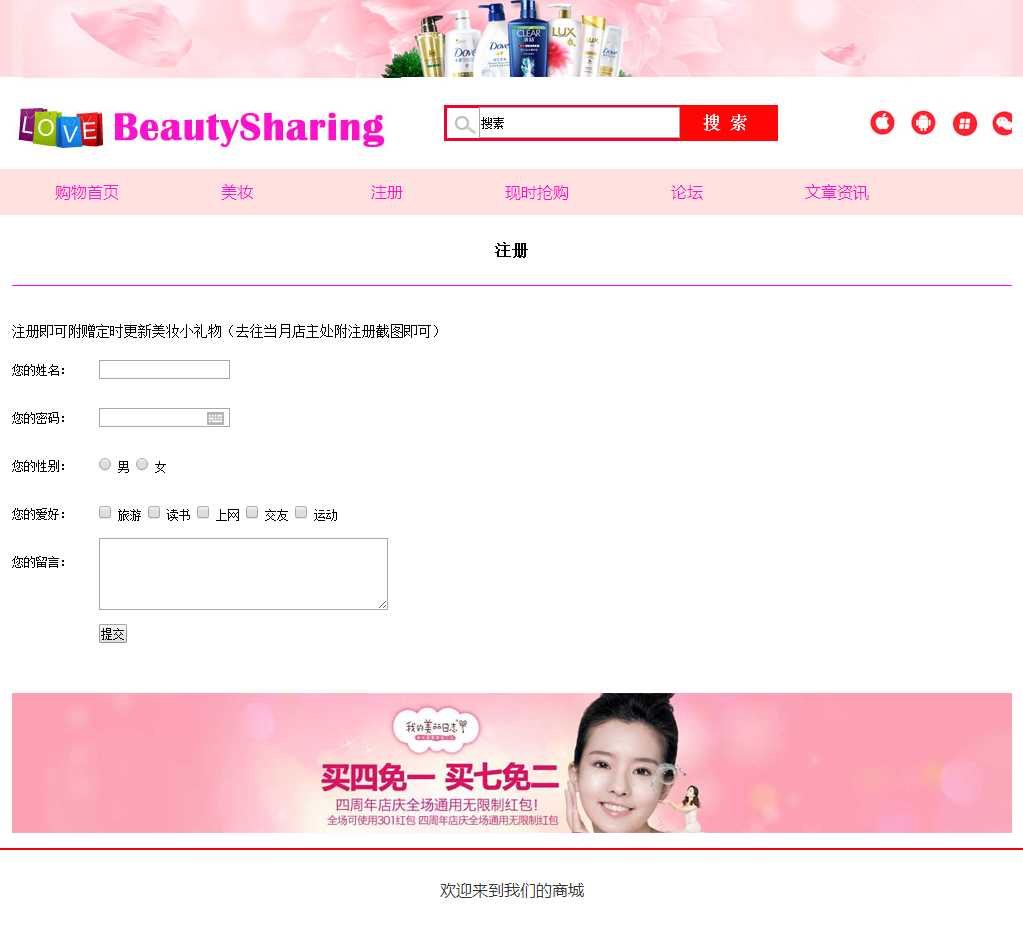This screenshot has width=1023, height=930.
Task: Check the 读书 hobby checkbox
Action: [x=154, y=513]
